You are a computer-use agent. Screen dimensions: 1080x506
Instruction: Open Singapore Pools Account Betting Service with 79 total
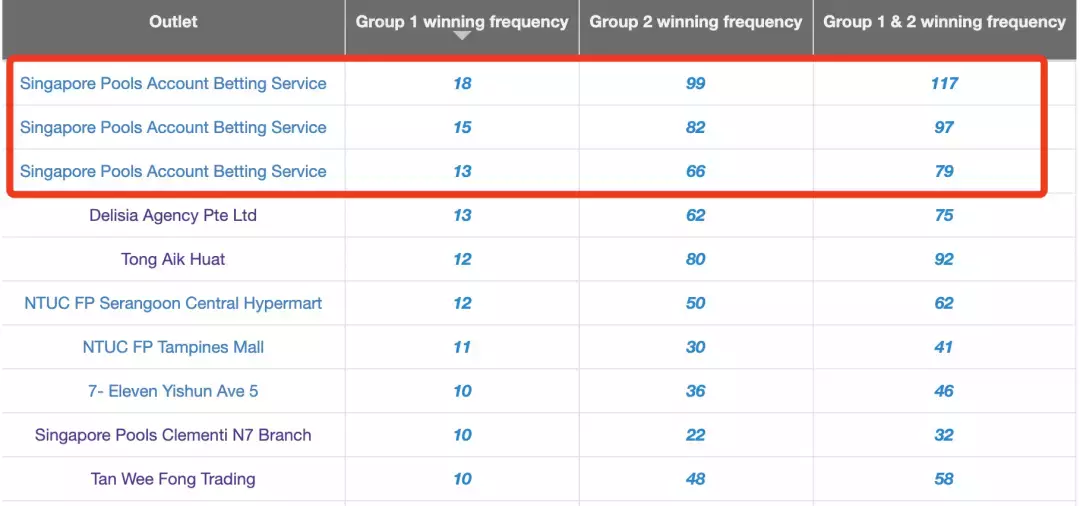(x=173, y=171)
